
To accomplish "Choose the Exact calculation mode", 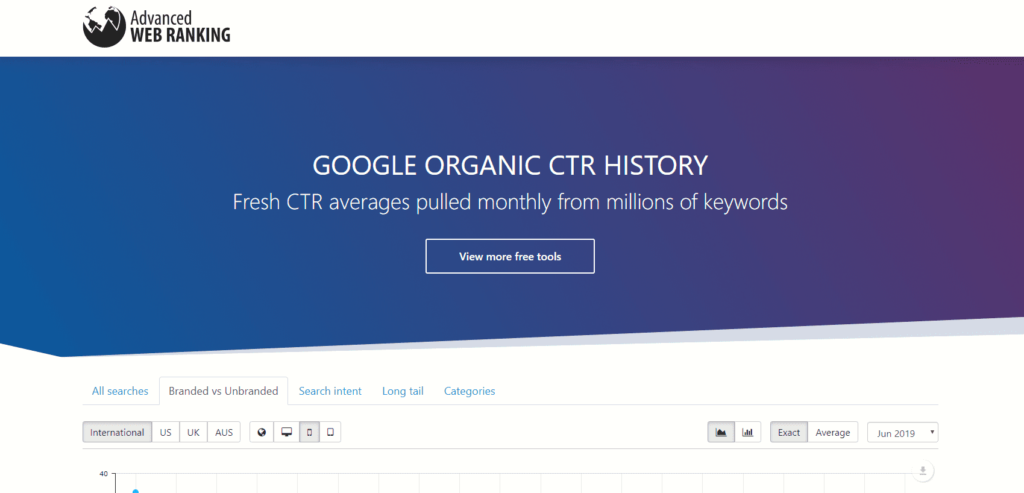I will pyautogui.click(x=789, y=432).
